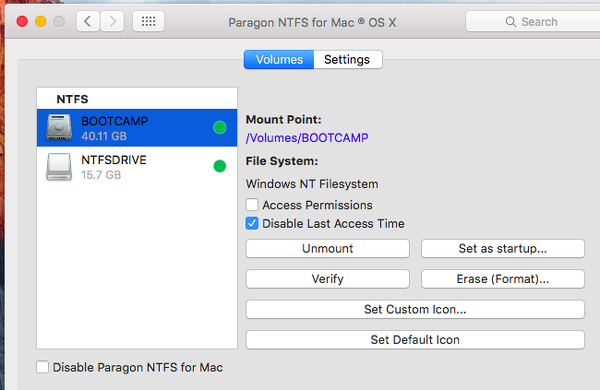600x390 pixels.
Task: Click the 15.7 GB size text
Action: click(101, 175)
